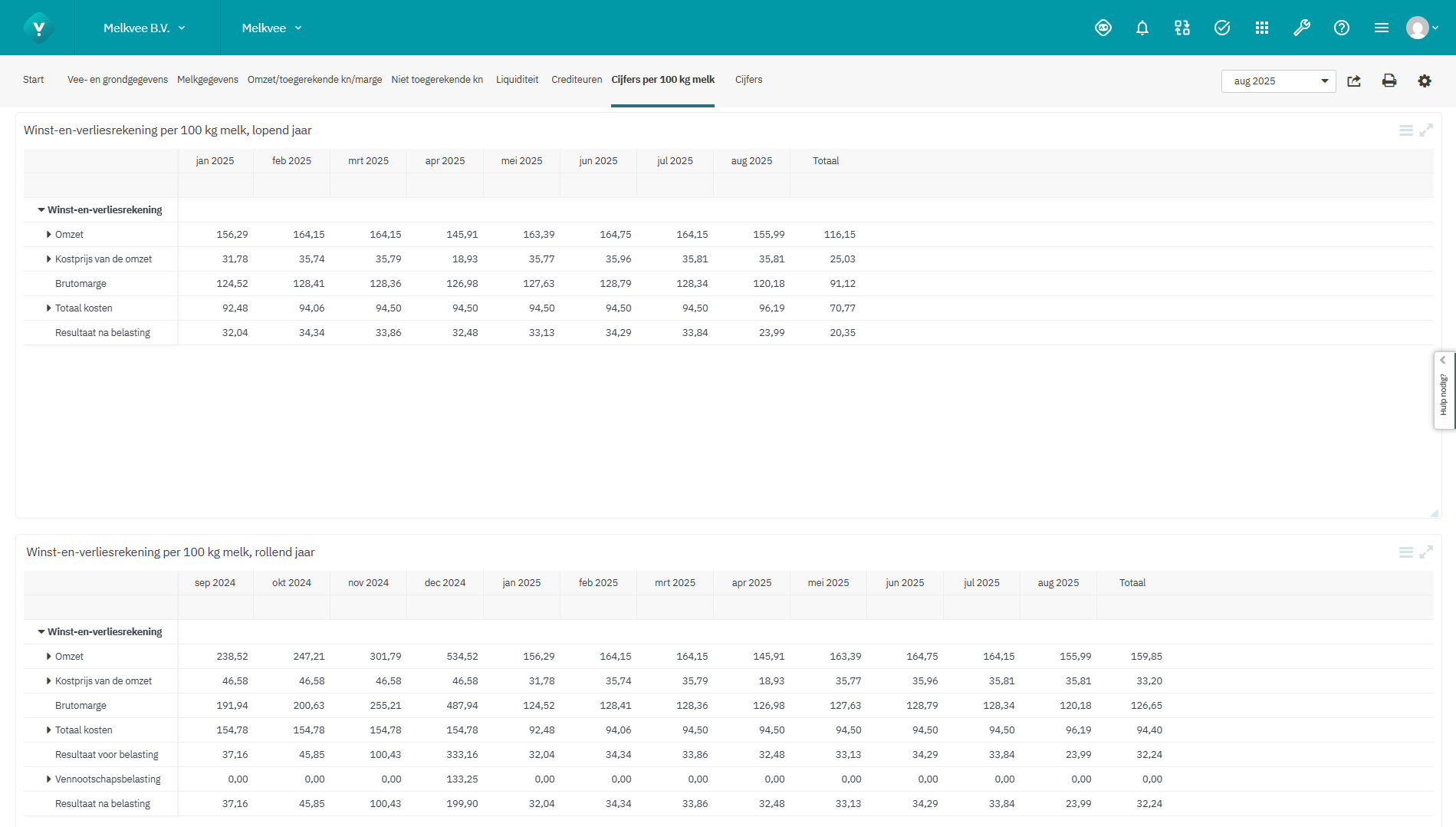Open rollend jaar panel hamburger menu
This screenshot has width=1456, height=827.
(1405, 552)
